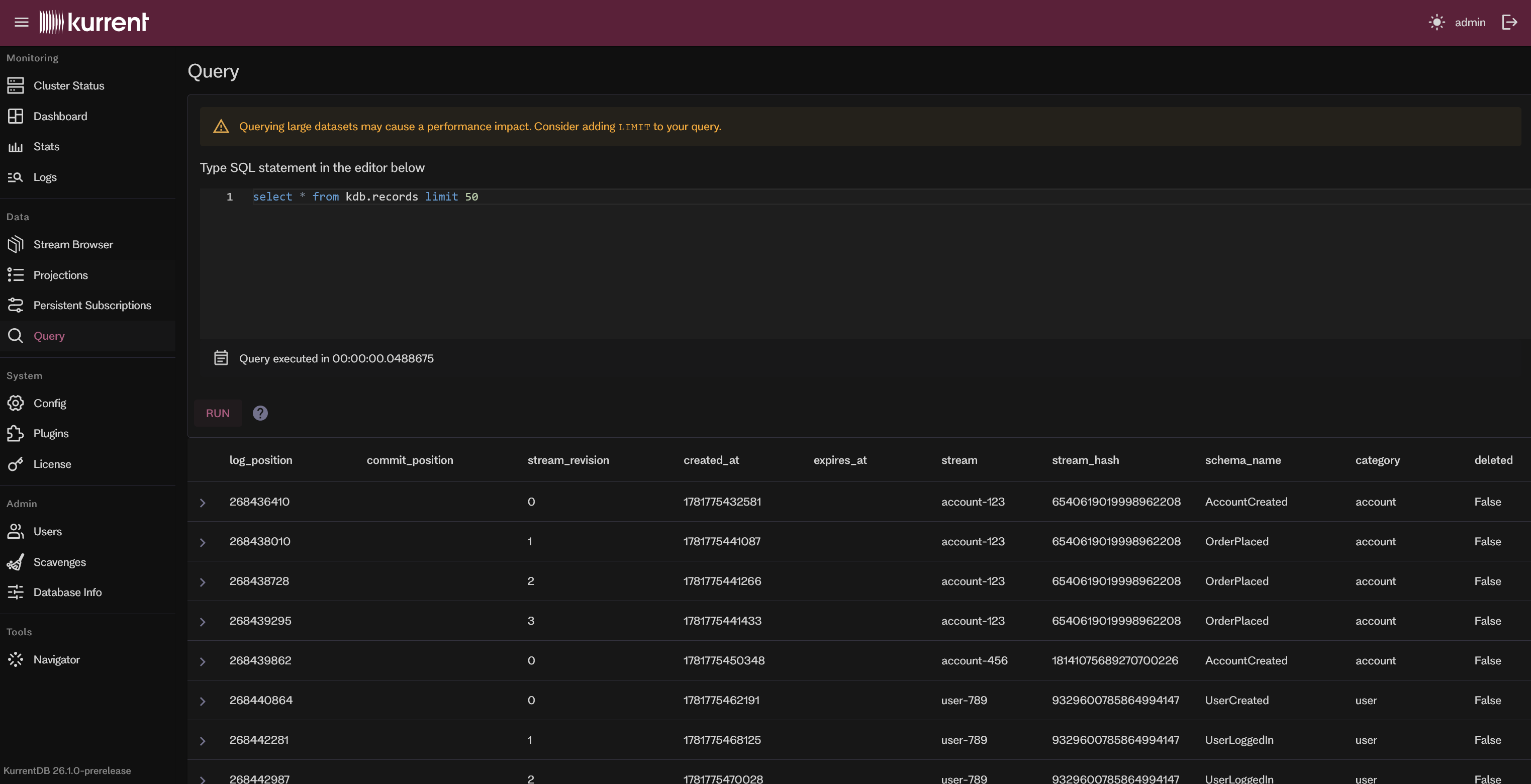Click the License key icon
Screen dimensions: 1531x784
[16, 464]
